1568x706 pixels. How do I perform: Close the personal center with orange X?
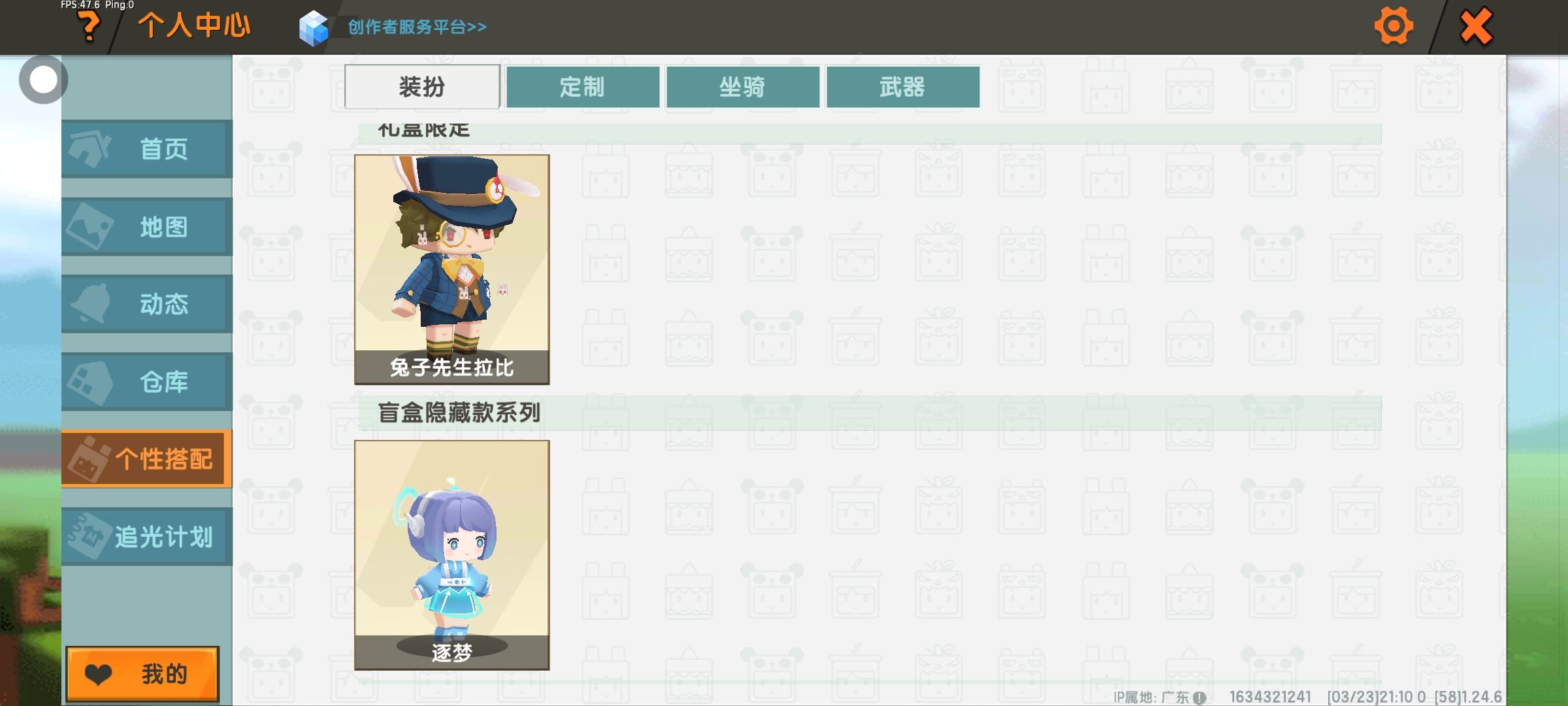click(x=1476, y=27)
